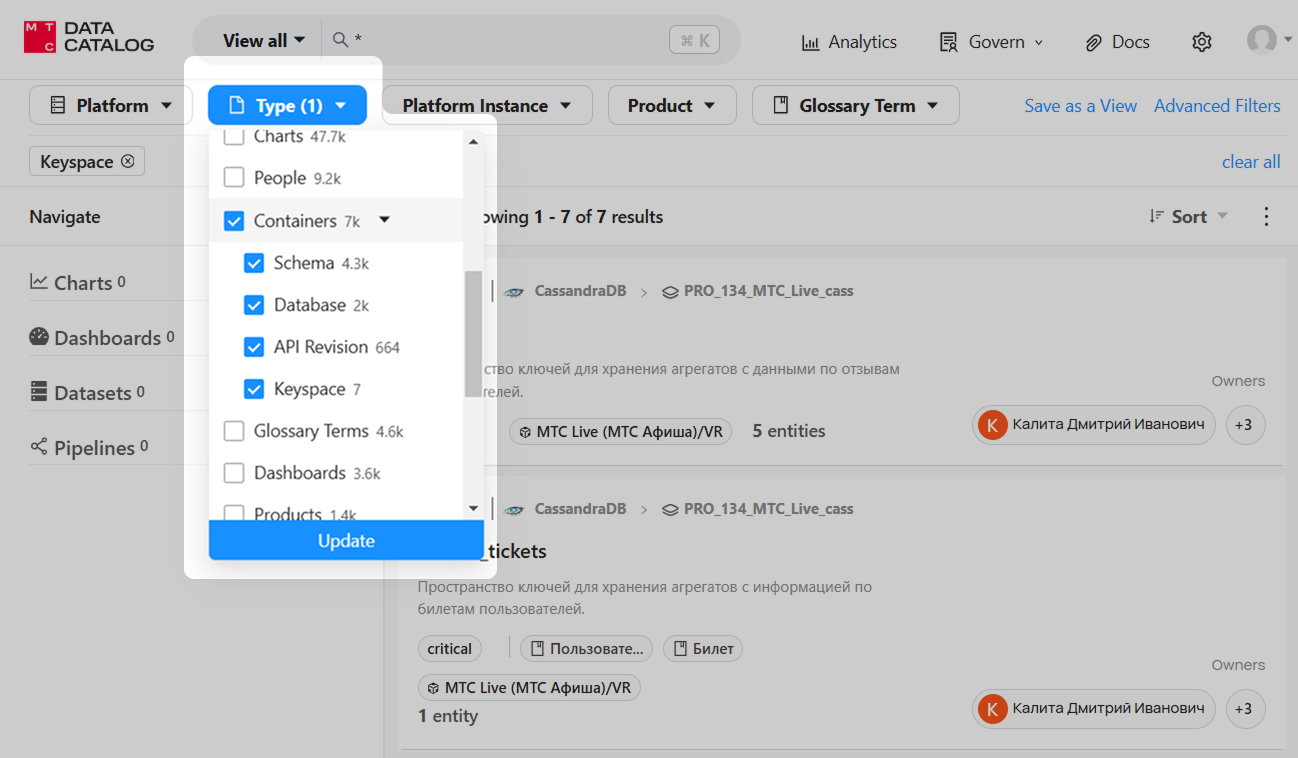Image resolution: width=1298 pixels, height=758 pixels.
Task: Click the clear all link
Action: click(1251, 162)
